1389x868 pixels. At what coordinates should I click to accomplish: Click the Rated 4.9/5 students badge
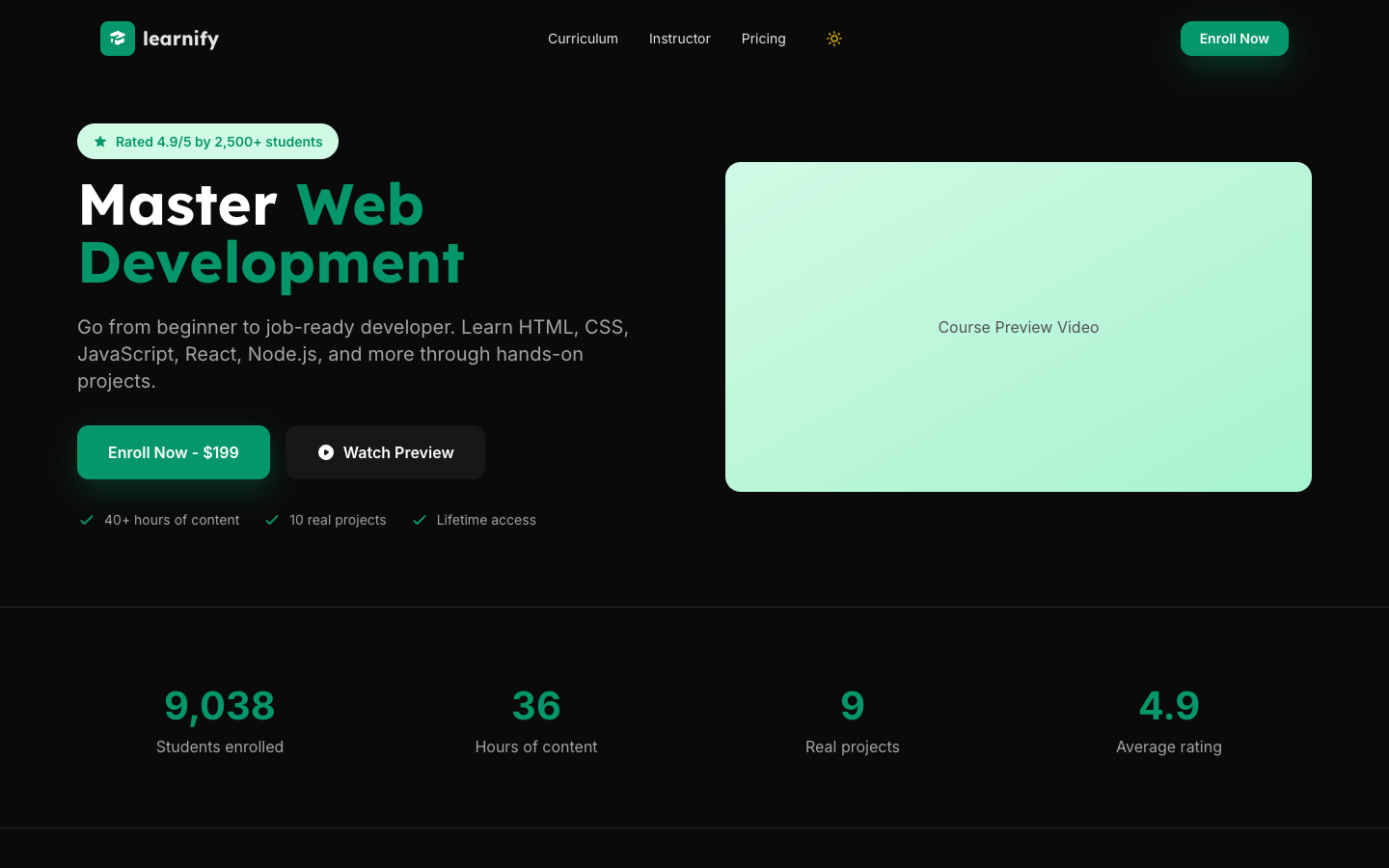pyautogui.click(x=207, y=141)
